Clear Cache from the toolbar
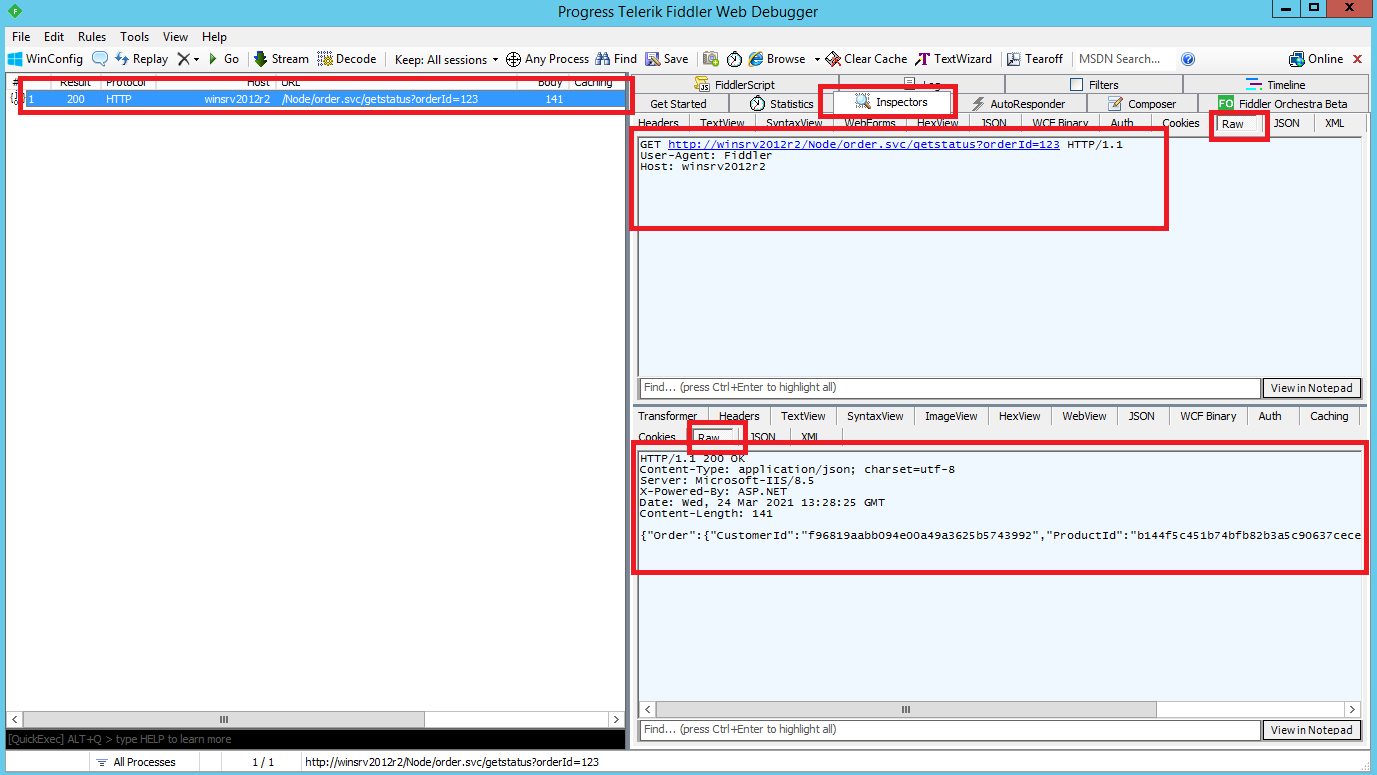This screenshot has width=1377, height=775. pos(866,59)
